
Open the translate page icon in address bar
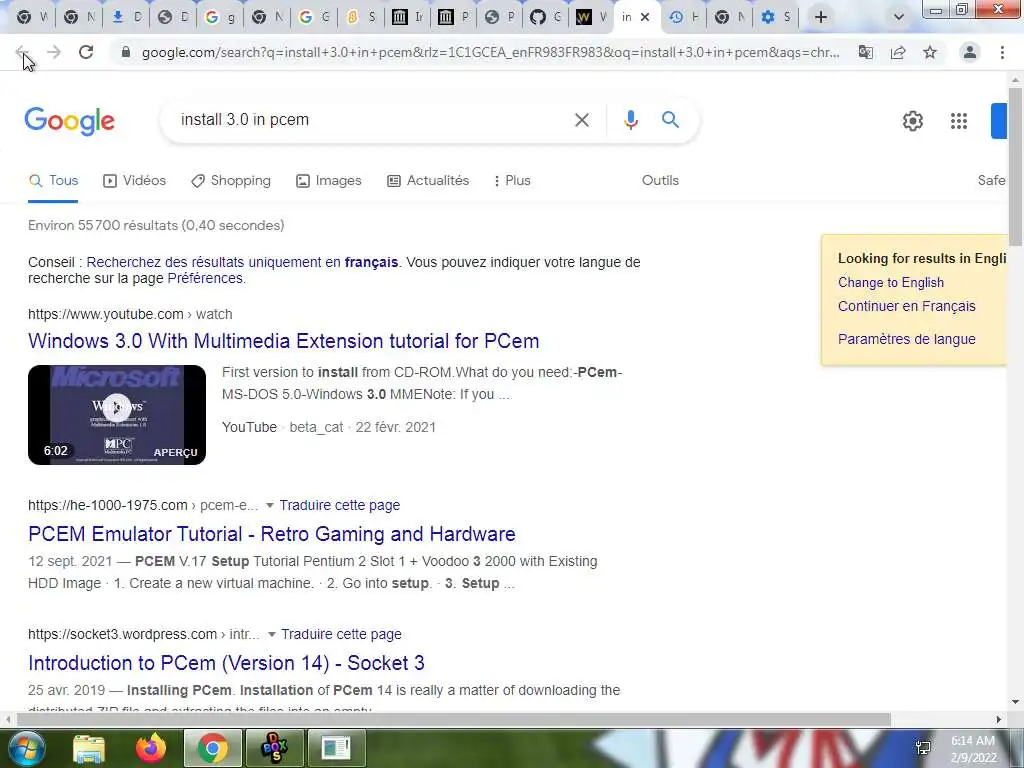tap(866, 52)
